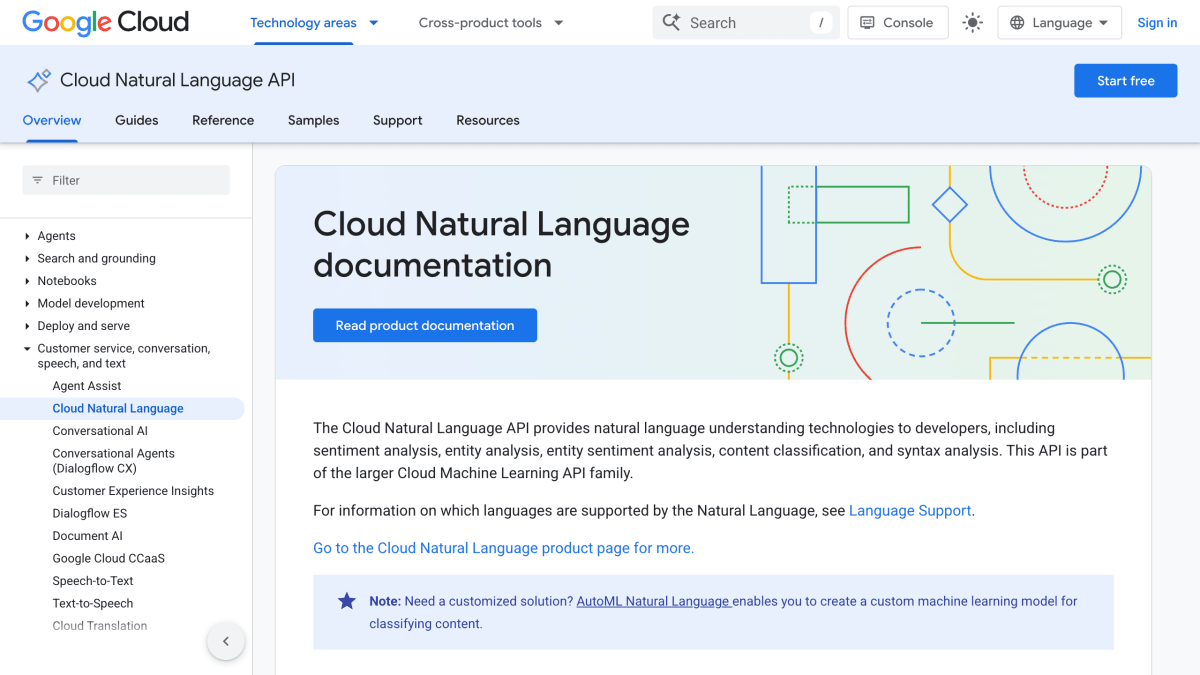Open Google Cloud CCaaS in the sidebar
The height and width of the screenshot is (675, 1200).
(108, 558)
